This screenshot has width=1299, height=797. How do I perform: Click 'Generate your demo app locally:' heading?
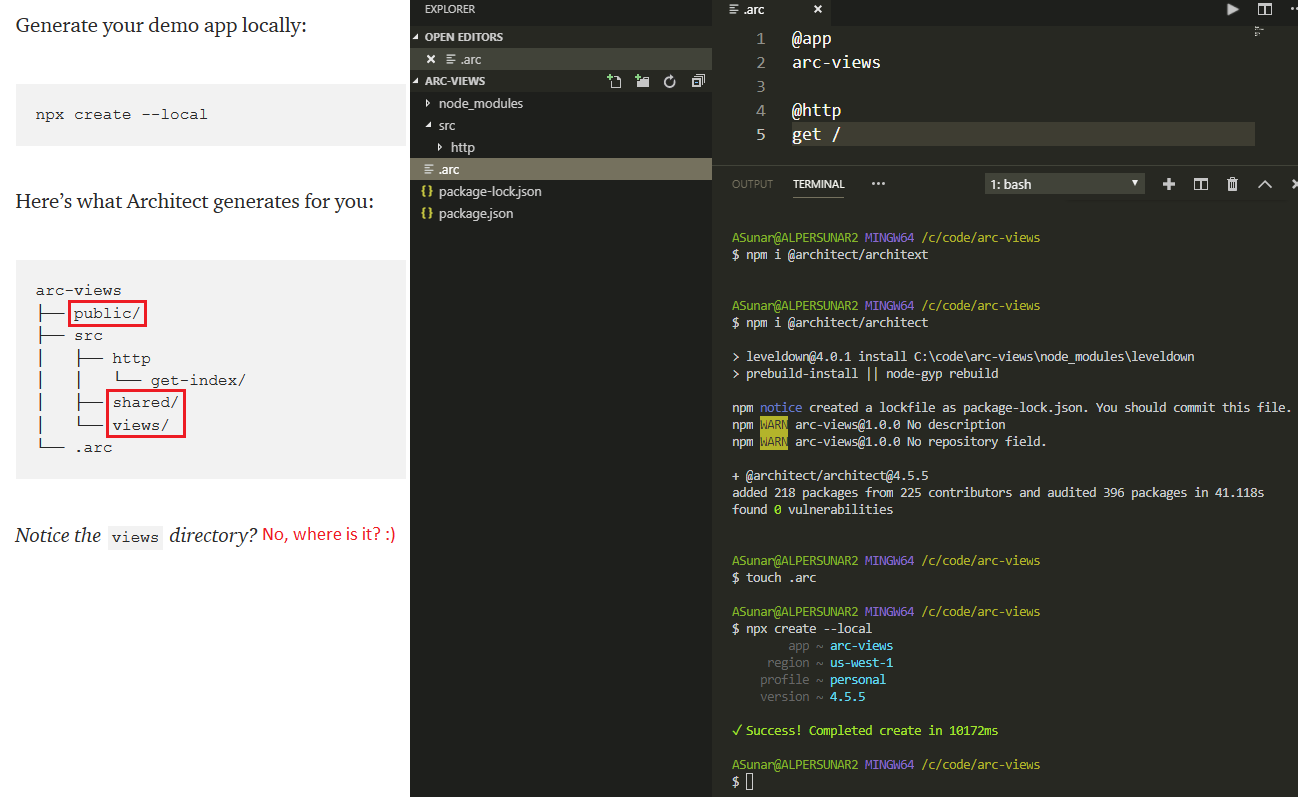[161, 26]
